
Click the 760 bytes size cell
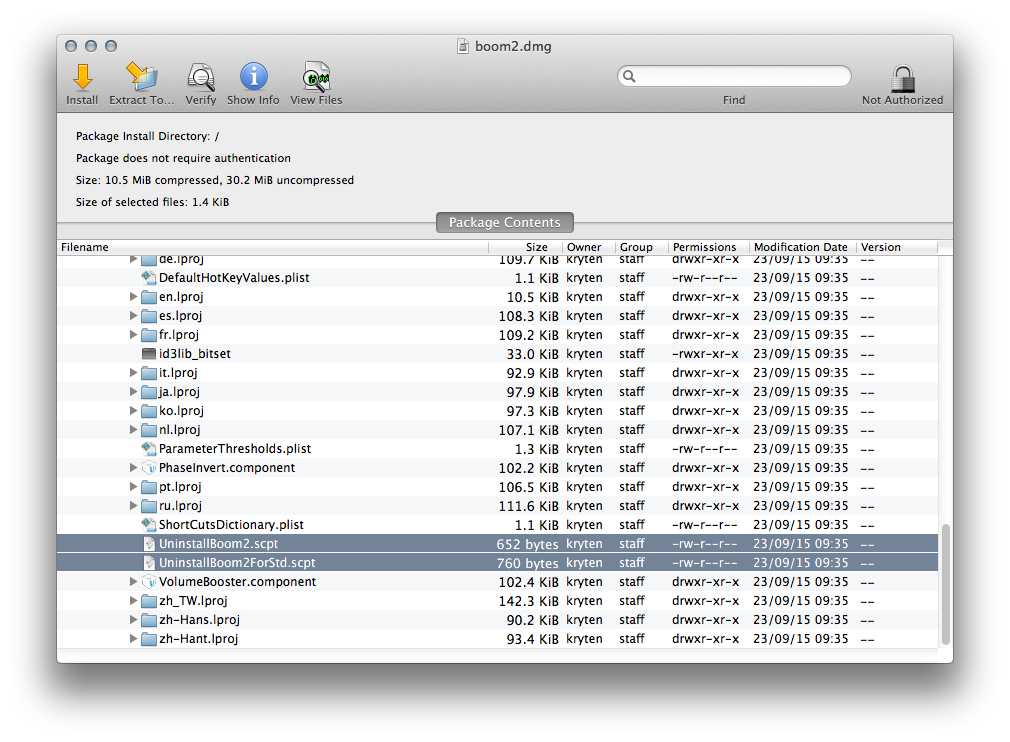point(528,562)
